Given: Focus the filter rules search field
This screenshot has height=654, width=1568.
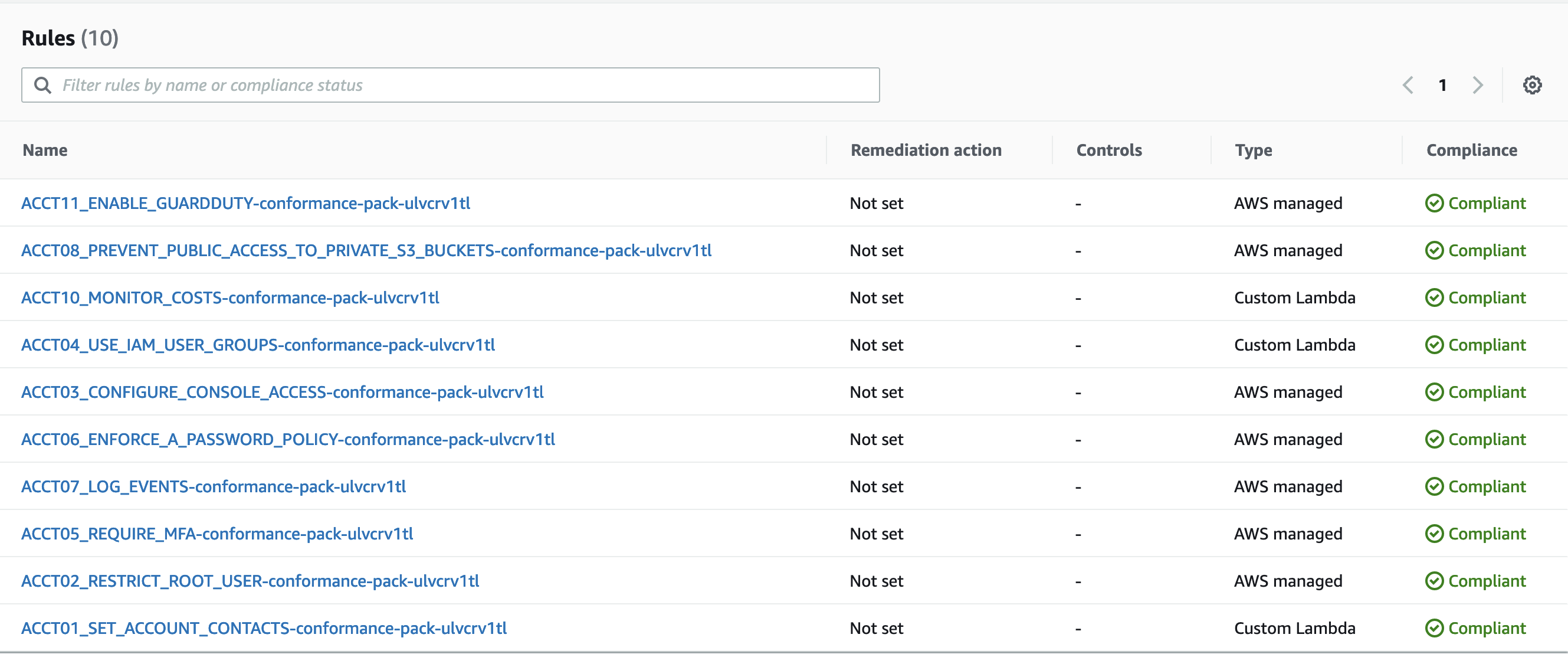Looking at the screenshot, I should pos(451,85).
